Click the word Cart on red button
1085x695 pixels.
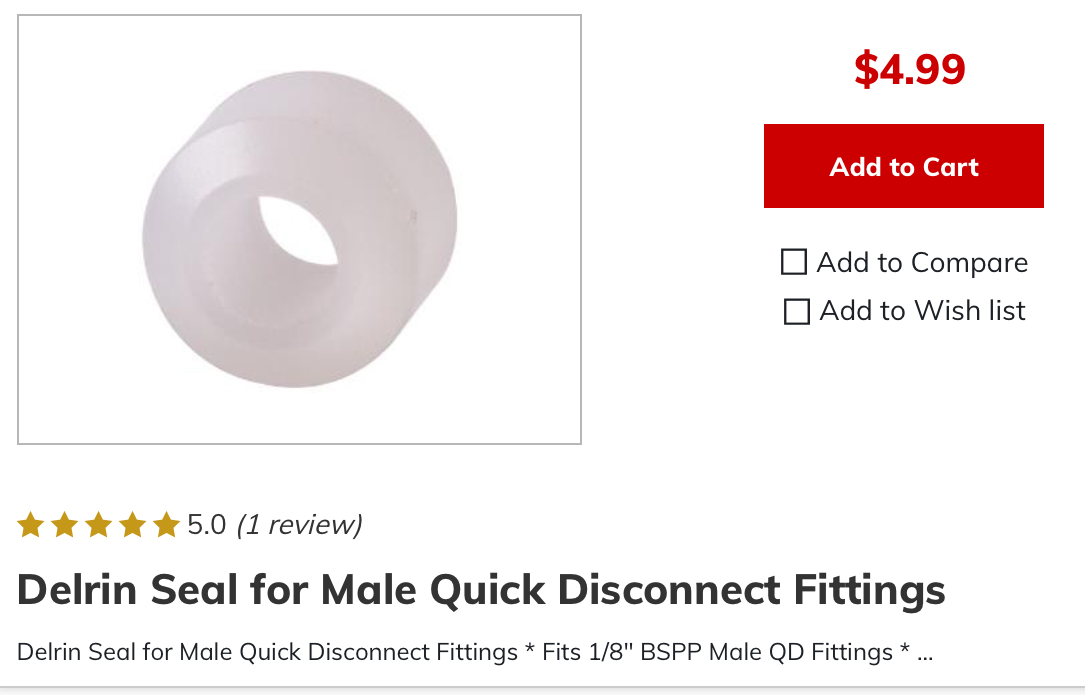[951, 167]
